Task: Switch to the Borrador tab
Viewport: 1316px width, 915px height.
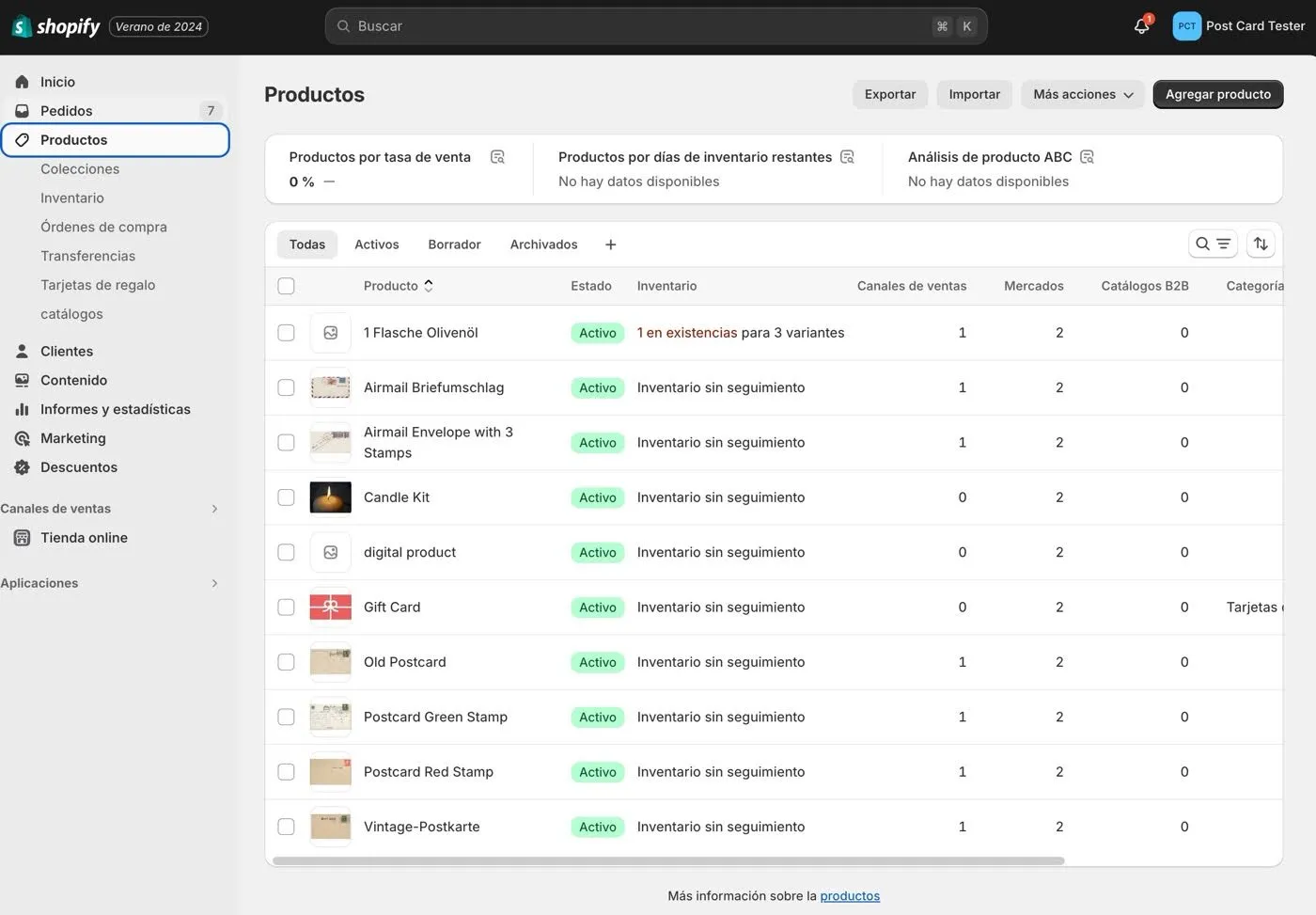Action: [454, 245]
